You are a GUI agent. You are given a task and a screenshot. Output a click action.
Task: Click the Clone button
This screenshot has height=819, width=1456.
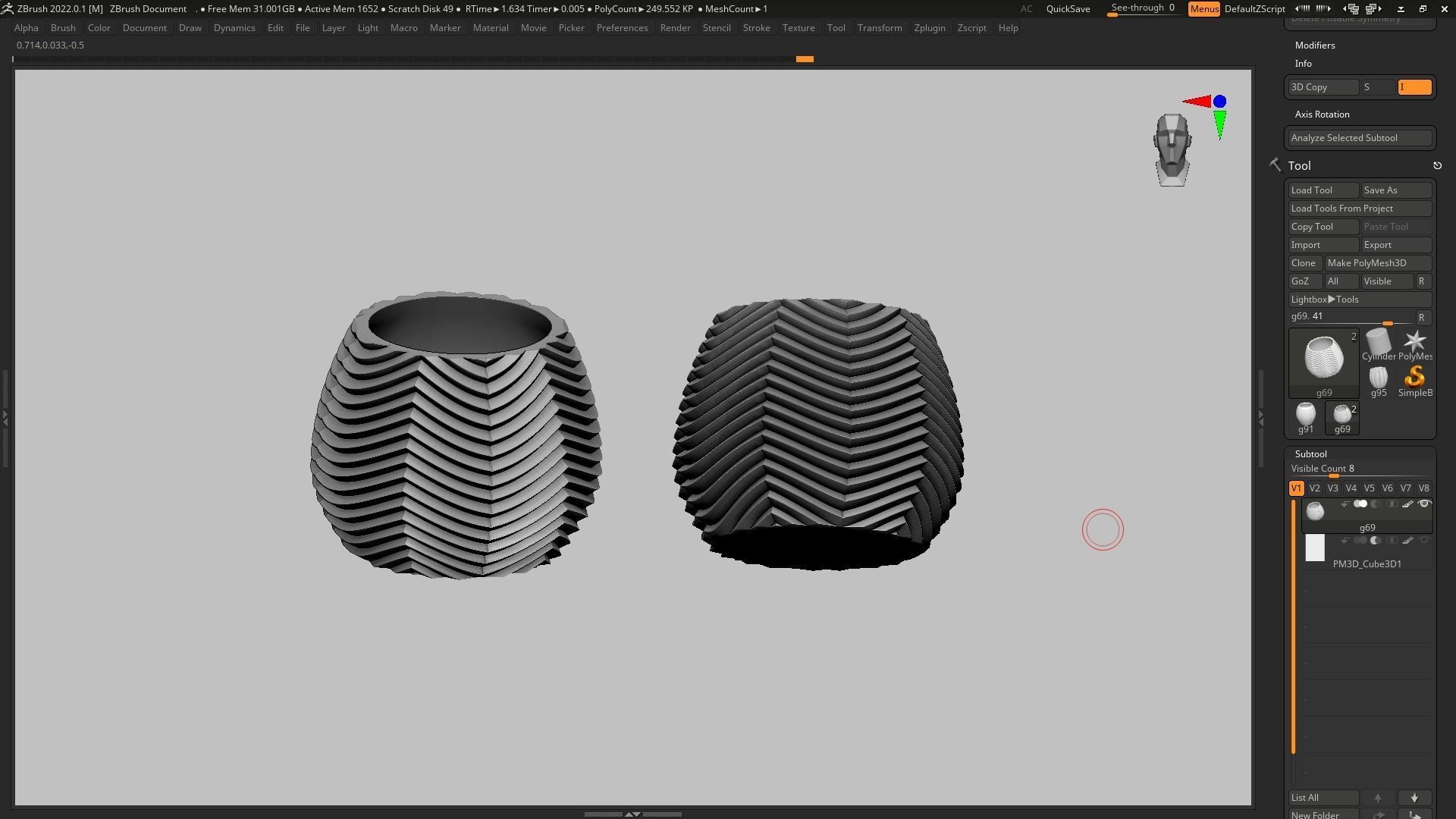[x=1305, y=263]
